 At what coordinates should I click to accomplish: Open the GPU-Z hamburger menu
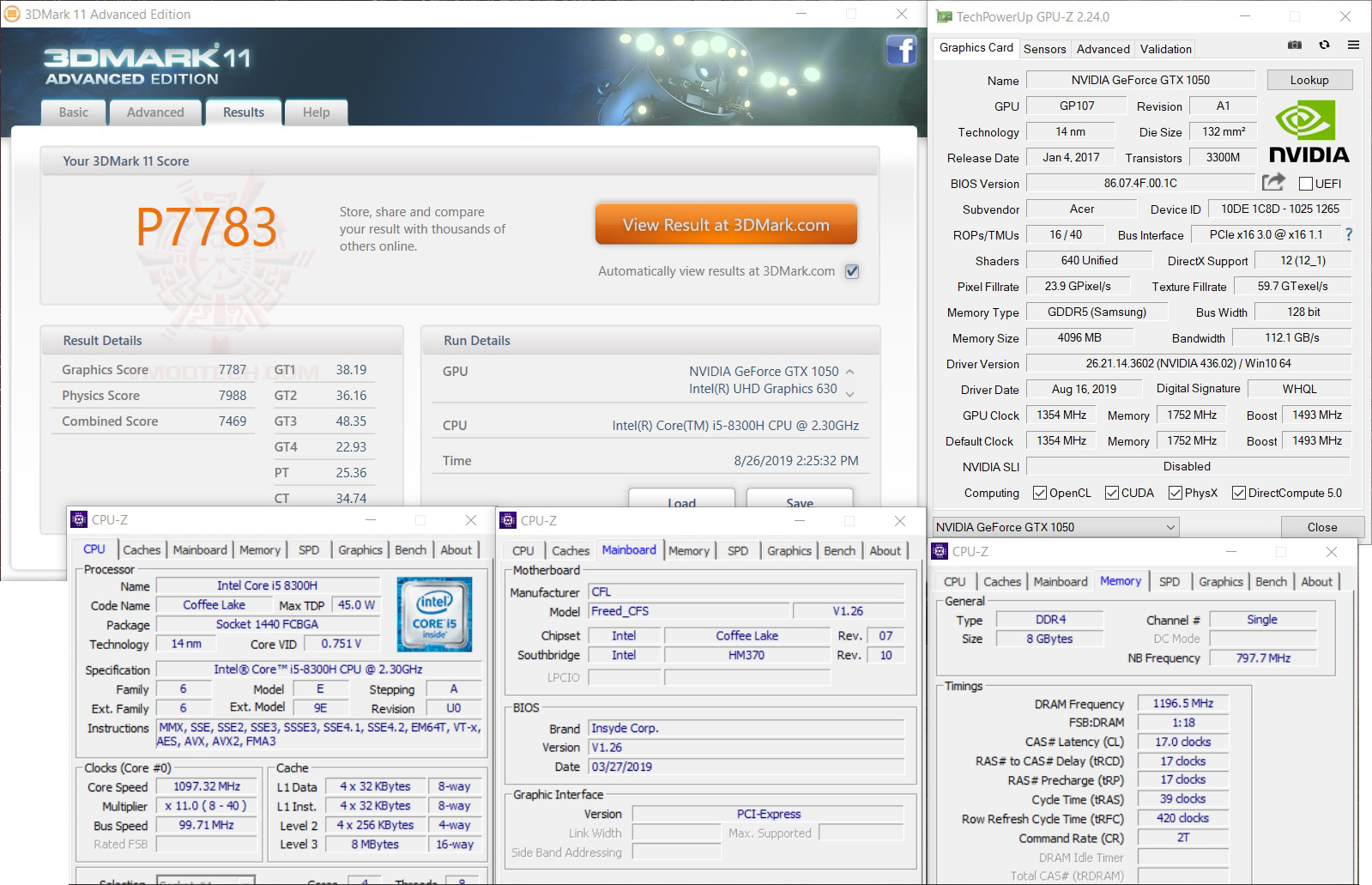[x=1353, y=45]
